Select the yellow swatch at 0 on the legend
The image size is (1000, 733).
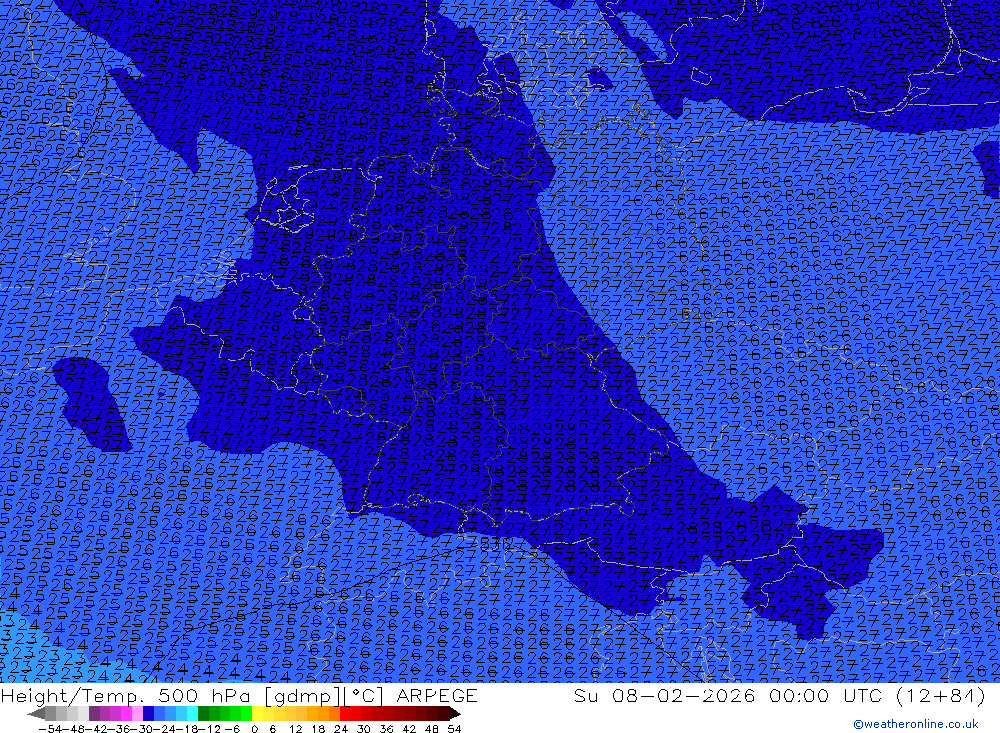257,713
